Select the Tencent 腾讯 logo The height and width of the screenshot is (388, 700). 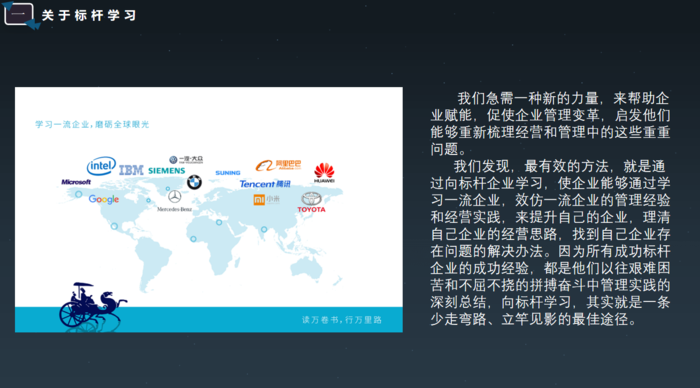[x=265, y=184]
